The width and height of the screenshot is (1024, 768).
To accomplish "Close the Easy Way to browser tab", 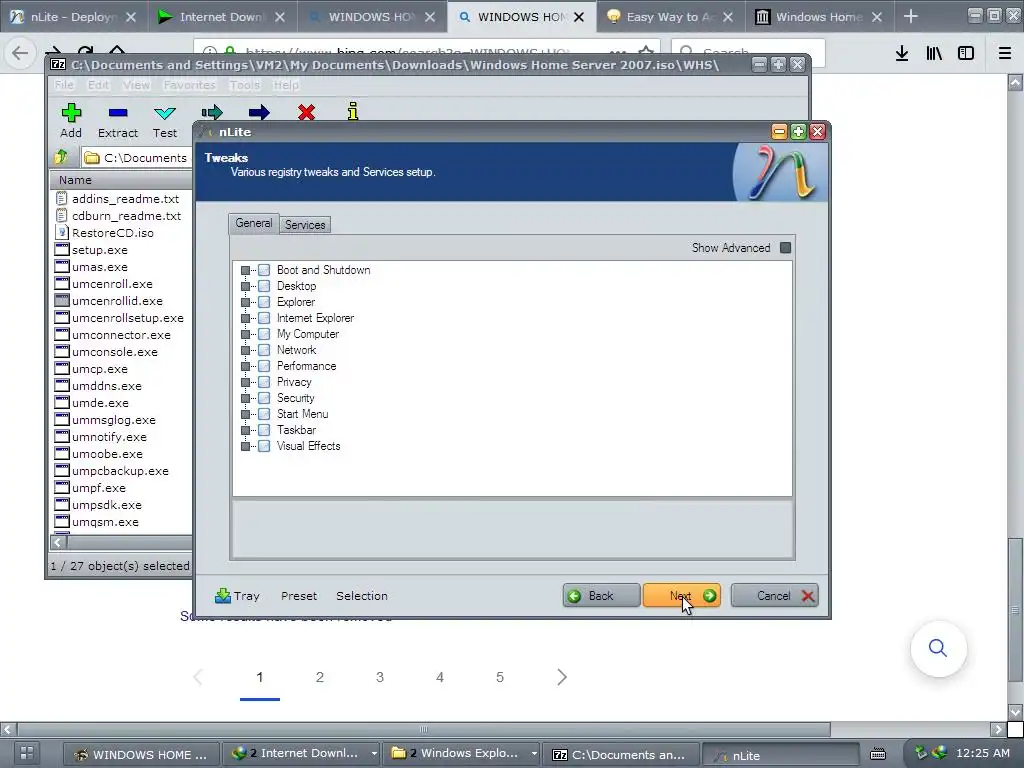I will click(x=728, y=17).
